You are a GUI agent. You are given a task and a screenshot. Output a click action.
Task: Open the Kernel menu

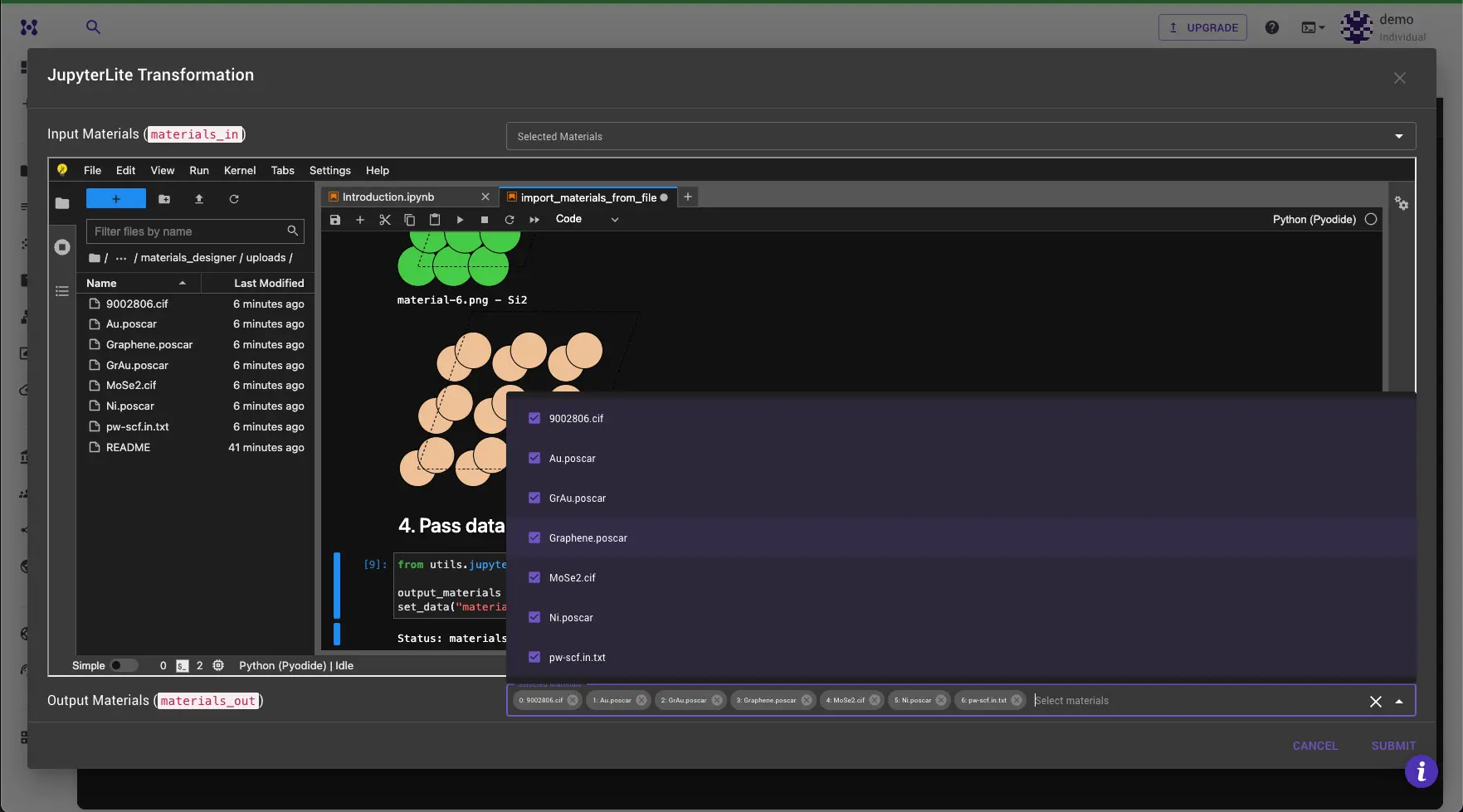[x=239, y=171]
